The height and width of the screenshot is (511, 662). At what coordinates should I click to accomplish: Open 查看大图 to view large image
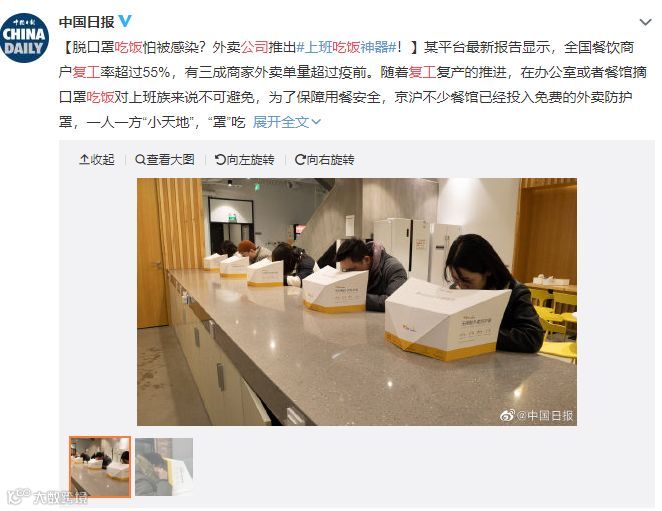pos(165,160)
